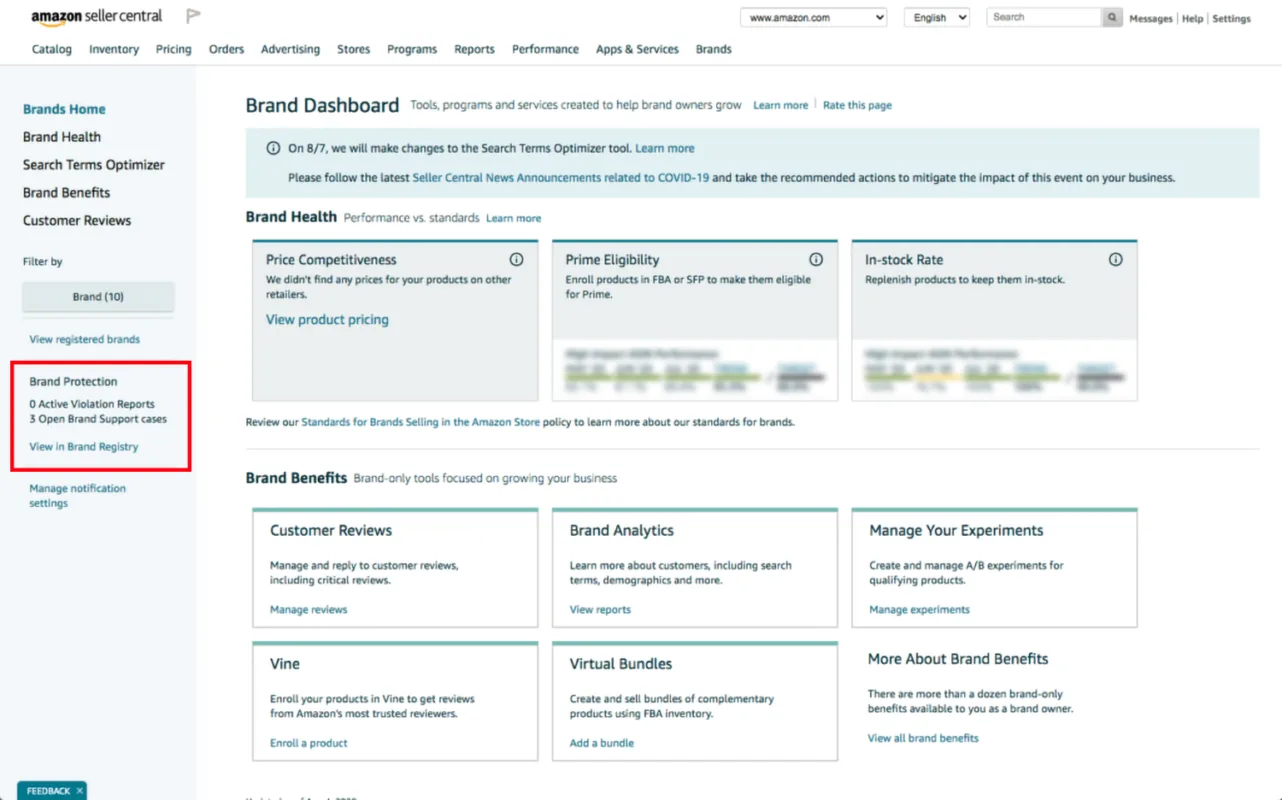Open the Catalog menu
This screenshot has height=800, width=1282.
(x=52, y=49)
